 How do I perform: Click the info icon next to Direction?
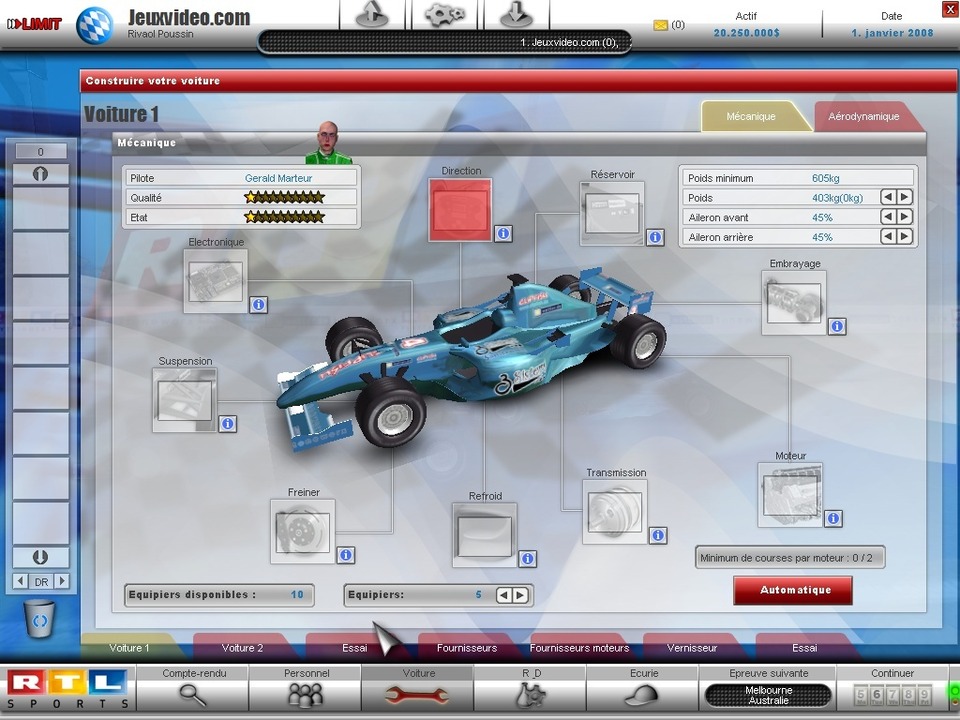[x=503, y=234]
